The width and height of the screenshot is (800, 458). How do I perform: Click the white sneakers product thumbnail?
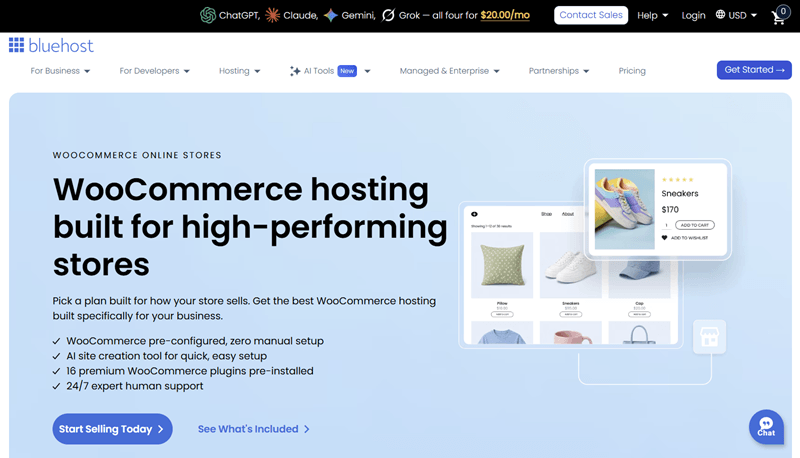point(570,265)
